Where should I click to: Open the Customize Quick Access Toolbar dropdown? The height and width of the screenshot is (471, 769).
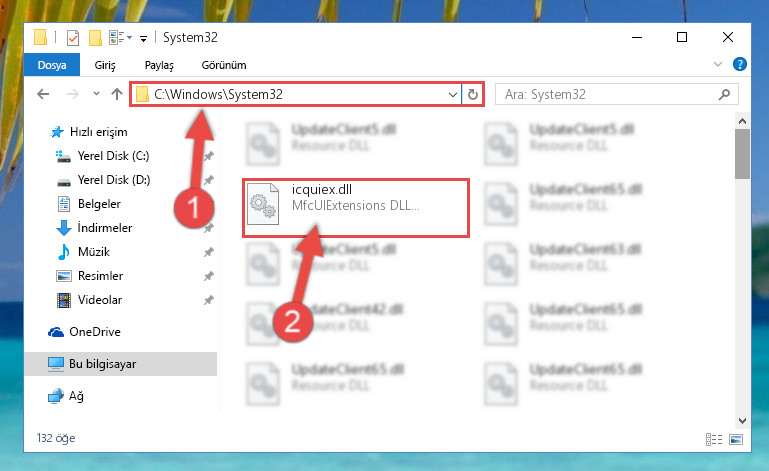pos(143,38)
